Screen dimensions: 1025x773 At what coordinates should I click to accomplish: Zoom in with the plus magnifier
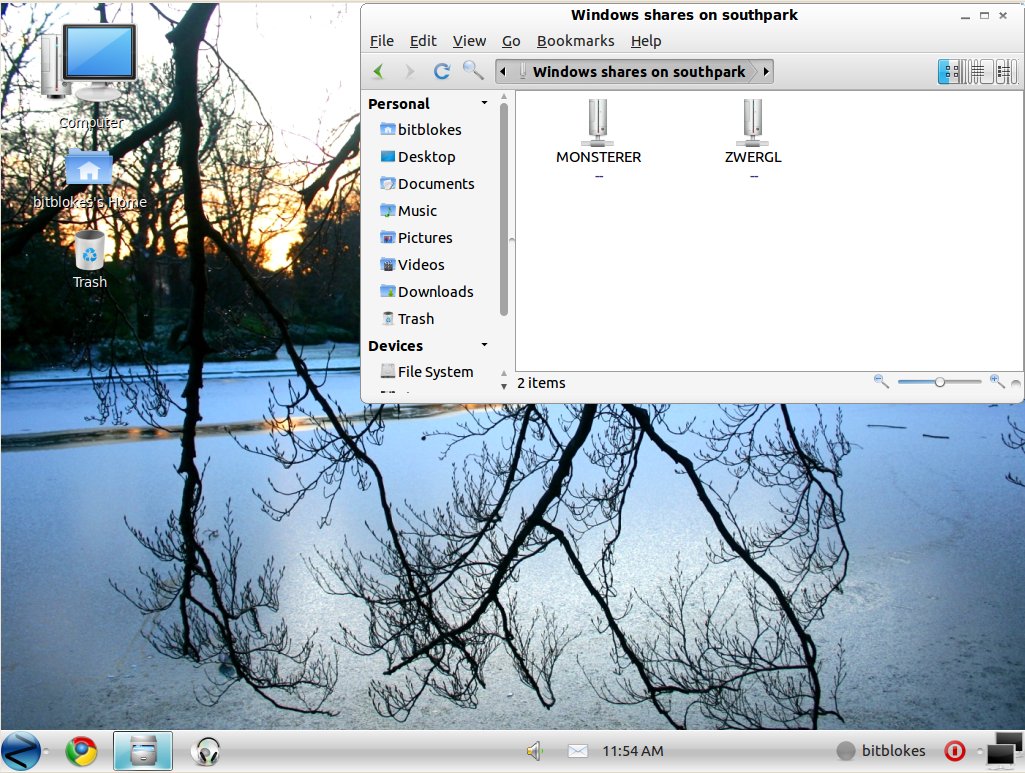(997, 382)
